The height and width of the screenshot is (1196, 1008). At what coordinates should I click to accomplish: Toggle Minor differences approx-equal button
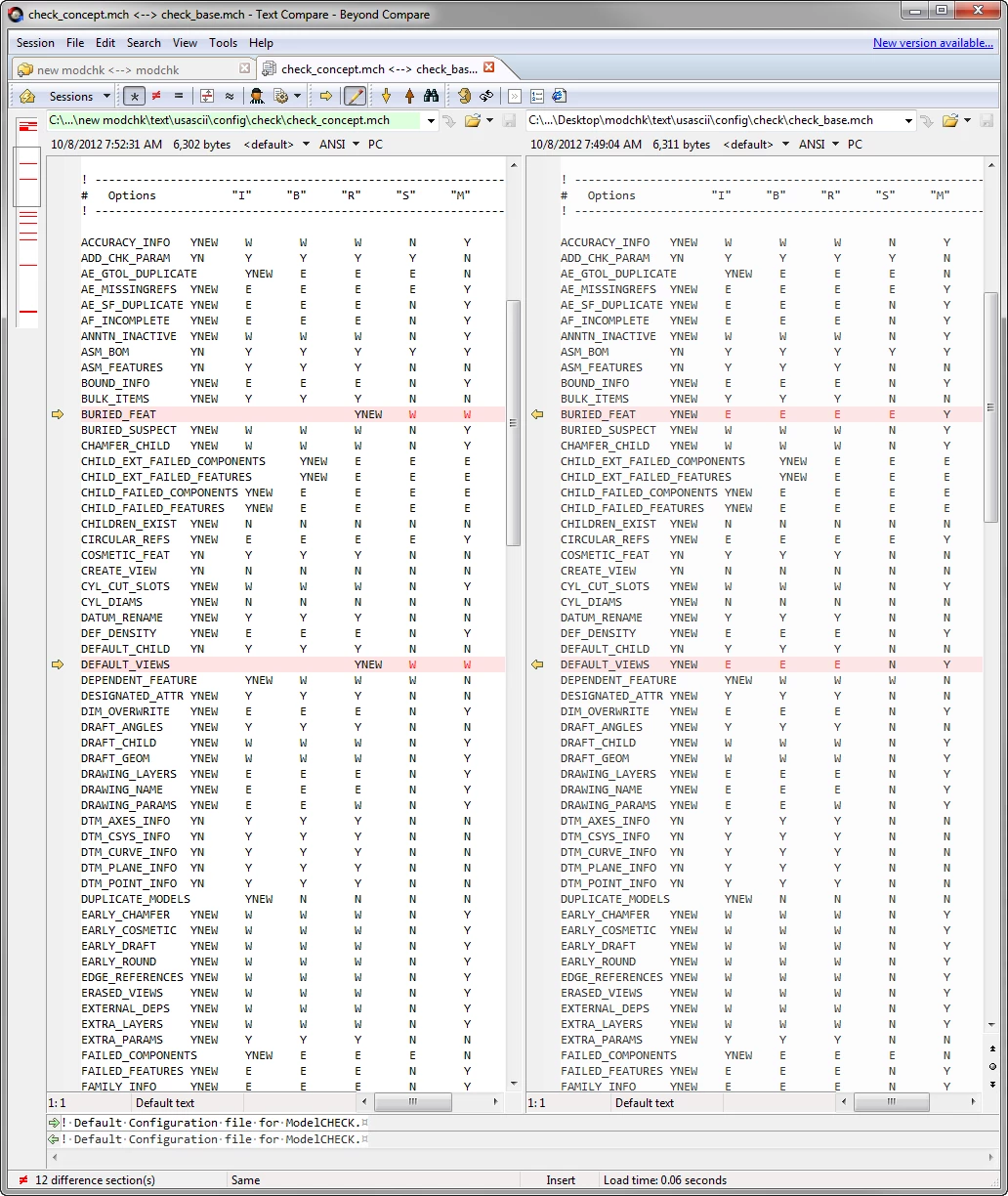pos(230,96)
